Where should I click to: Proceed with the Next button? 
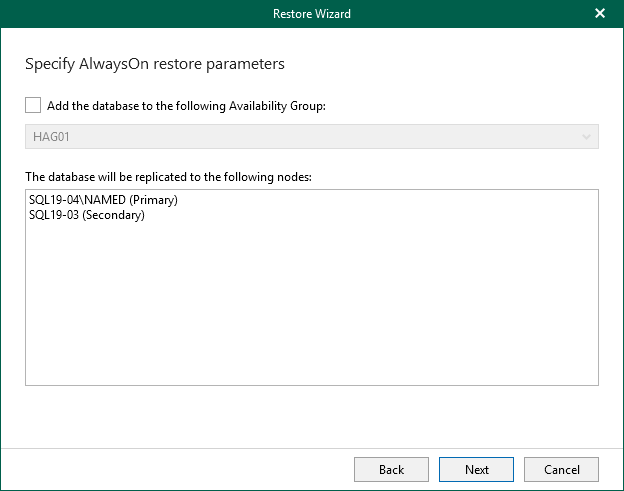pyautogui.click(x=476, y=469)
